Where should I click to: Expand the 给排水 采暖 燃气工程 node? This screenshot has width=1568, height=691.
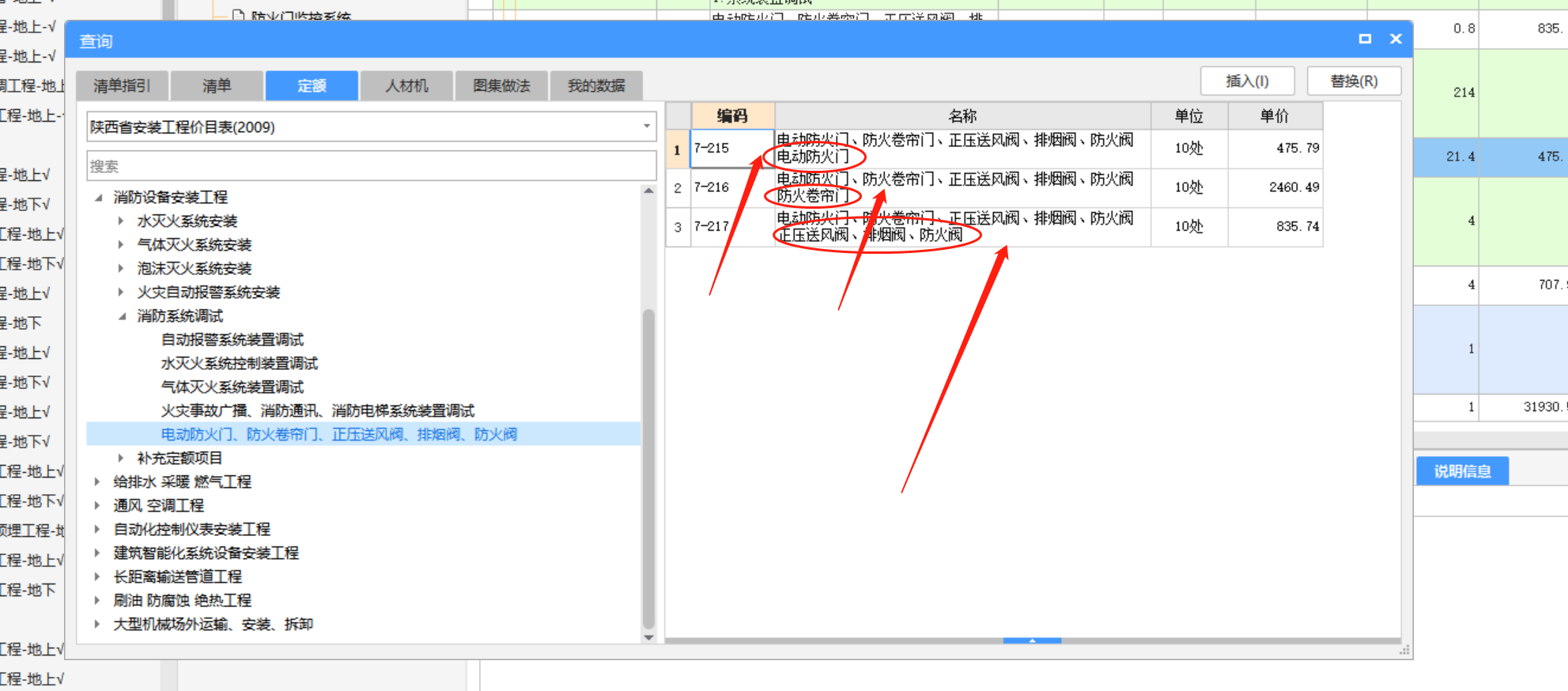point(97,481)
